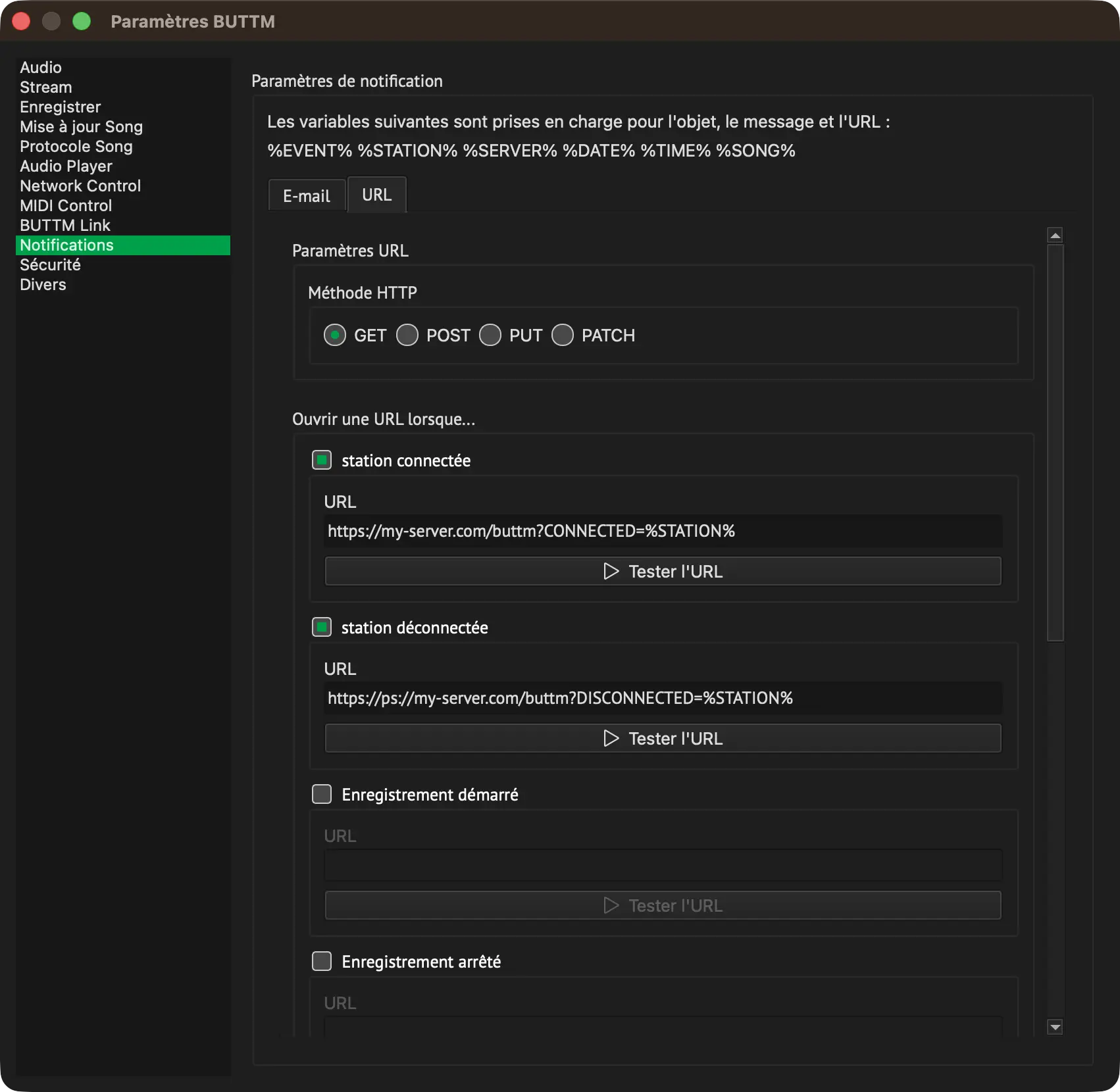
Task: Click the station déconnectée URL field
Action: (x=663, y=698)
